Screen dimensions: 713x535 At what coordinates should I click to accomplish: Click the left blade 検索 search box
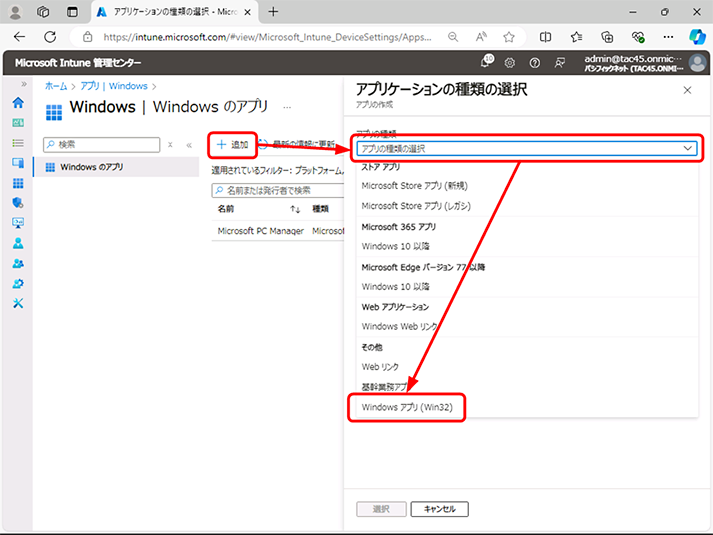coord(101,145)
